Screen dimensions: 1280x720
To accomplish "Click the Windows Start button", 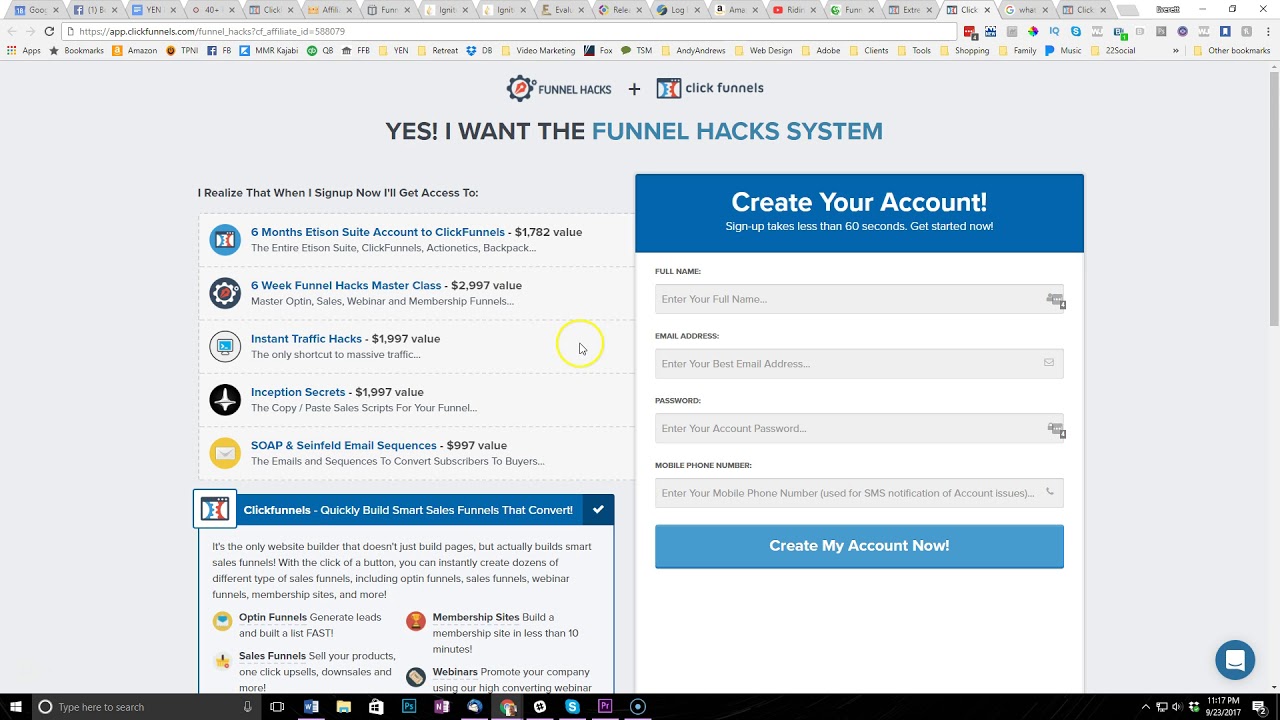I will 16,707.
